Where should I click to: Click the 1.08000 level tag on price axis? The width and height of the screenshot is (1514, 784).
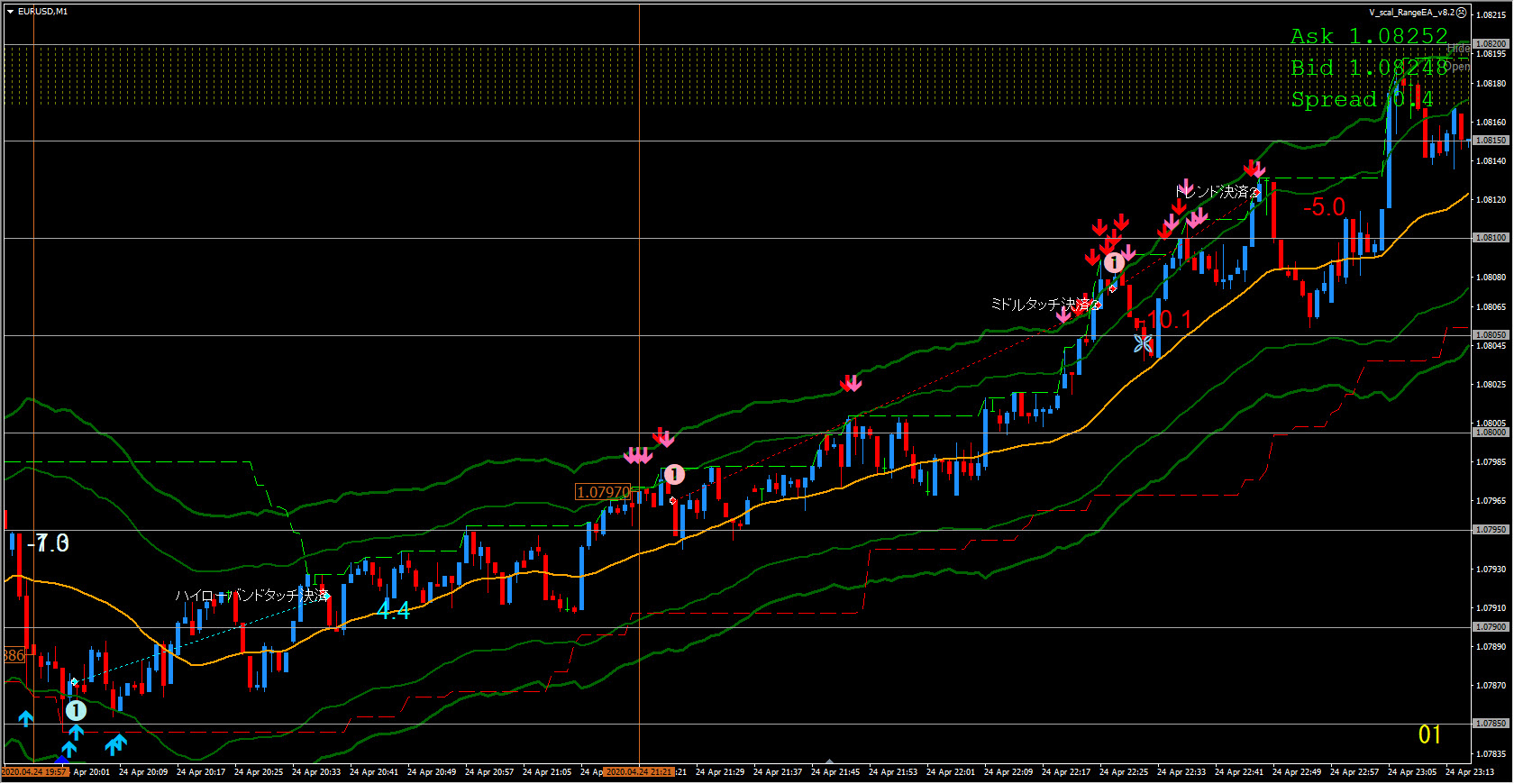(x=1491, y=433)
